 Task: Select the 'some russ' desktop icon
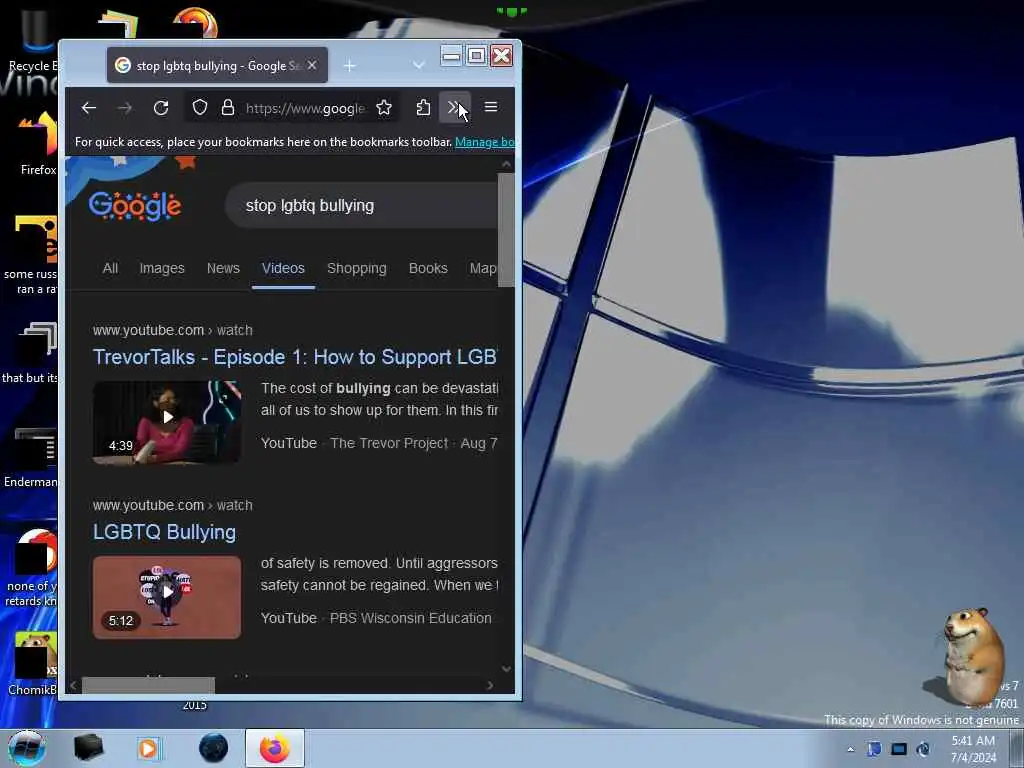[31, 255]
